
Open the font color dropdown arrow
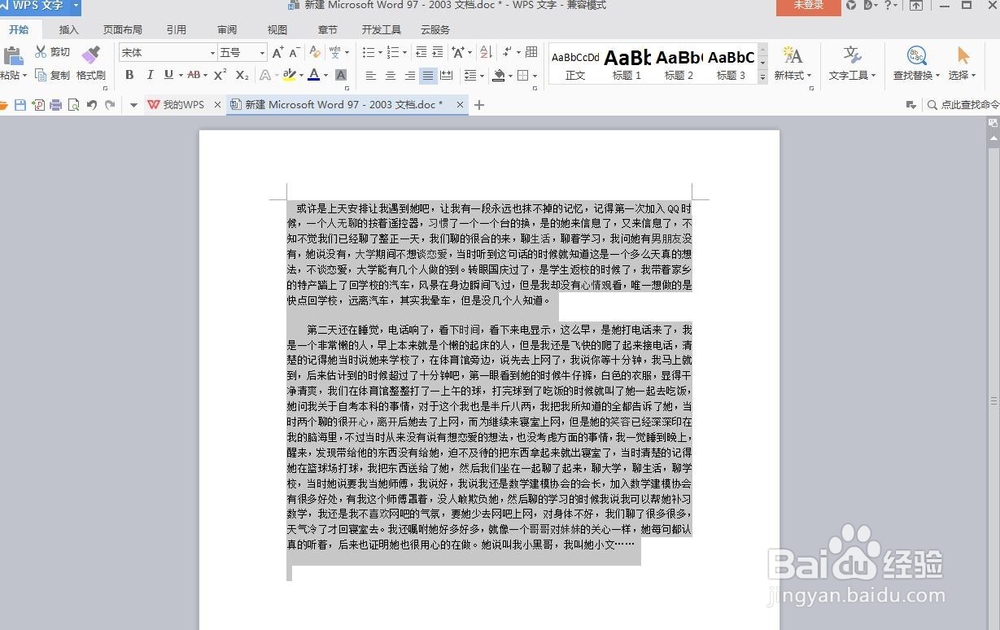tap(325, 75)
